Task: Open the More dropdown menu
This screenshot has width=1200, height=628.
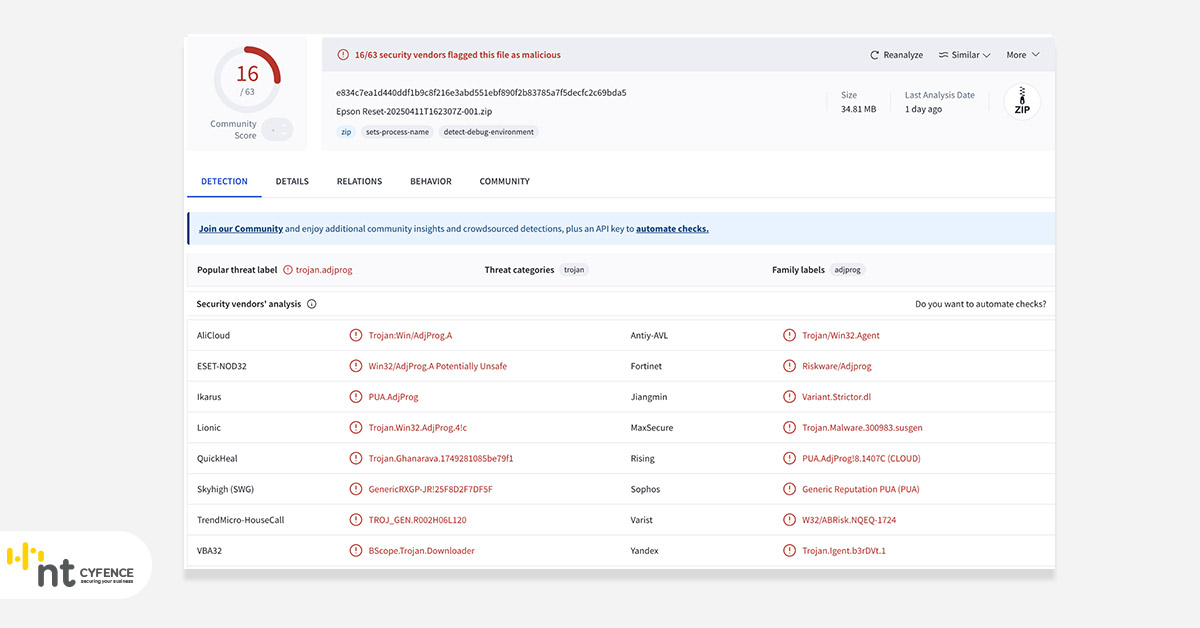Action: pos(1023,55)
